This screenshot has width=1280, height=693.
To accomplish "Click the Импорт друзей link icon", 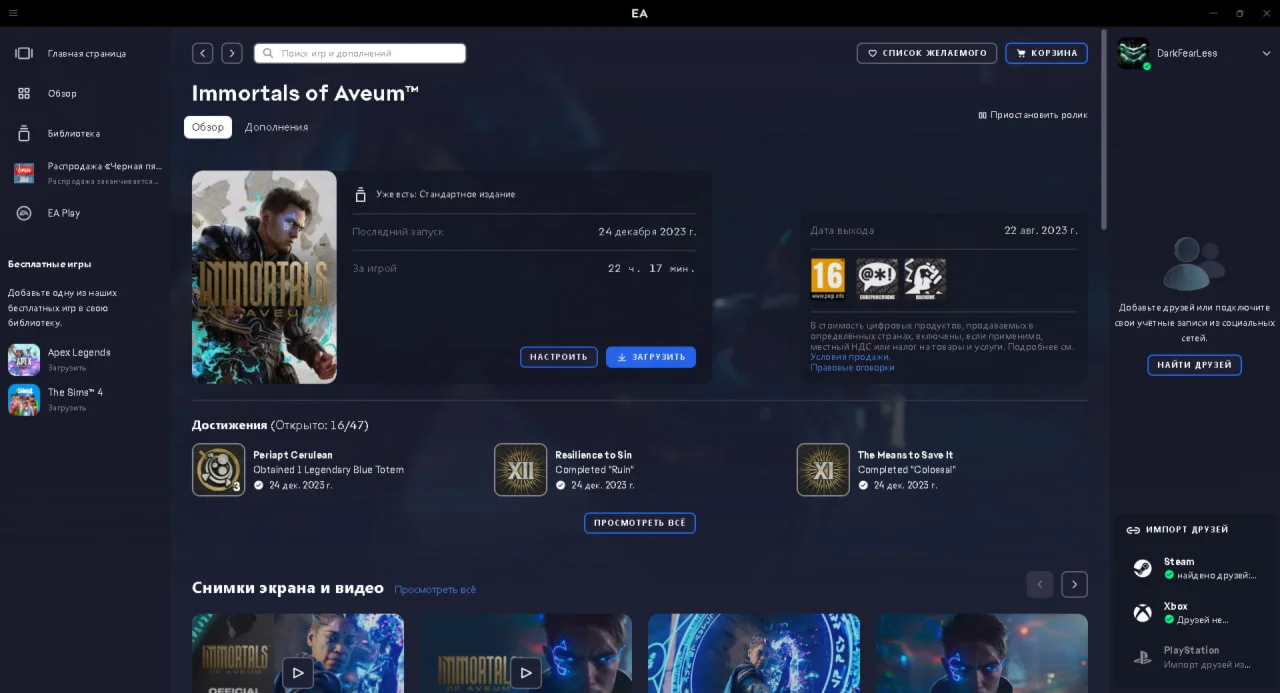I will (1133, 530).
